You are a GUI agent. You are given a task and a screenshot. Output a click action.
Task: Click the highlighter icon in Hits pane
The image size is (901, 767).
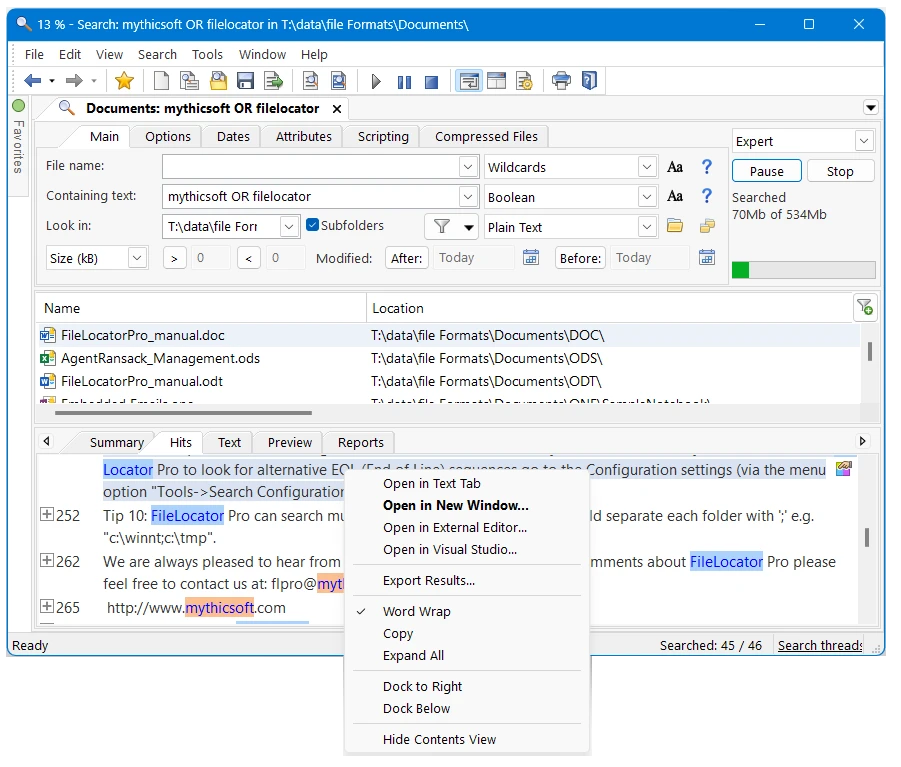[843, 469]
